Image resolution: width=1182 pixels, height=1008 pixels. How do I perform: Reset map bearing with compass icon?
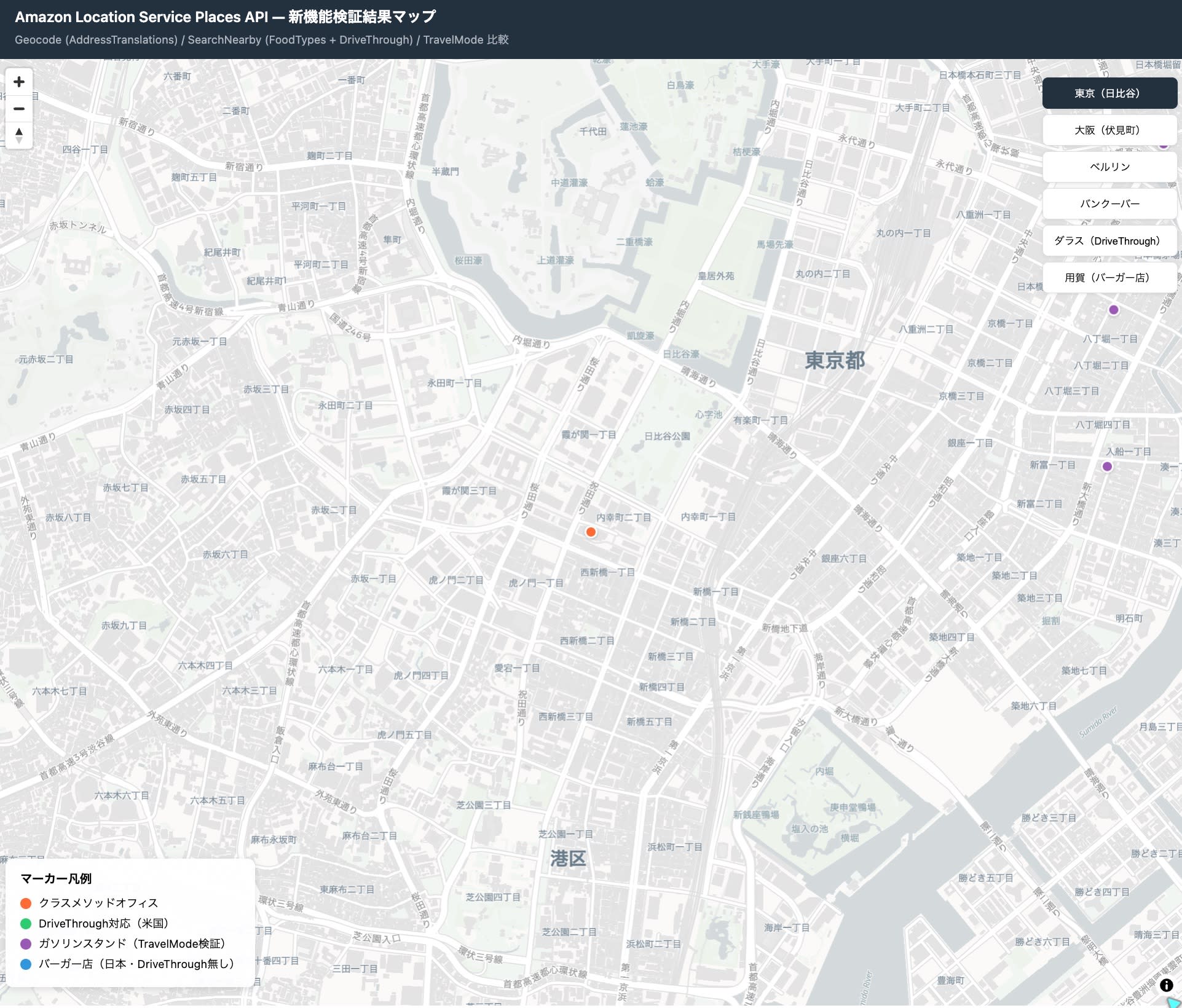click(x=19, y=135)
